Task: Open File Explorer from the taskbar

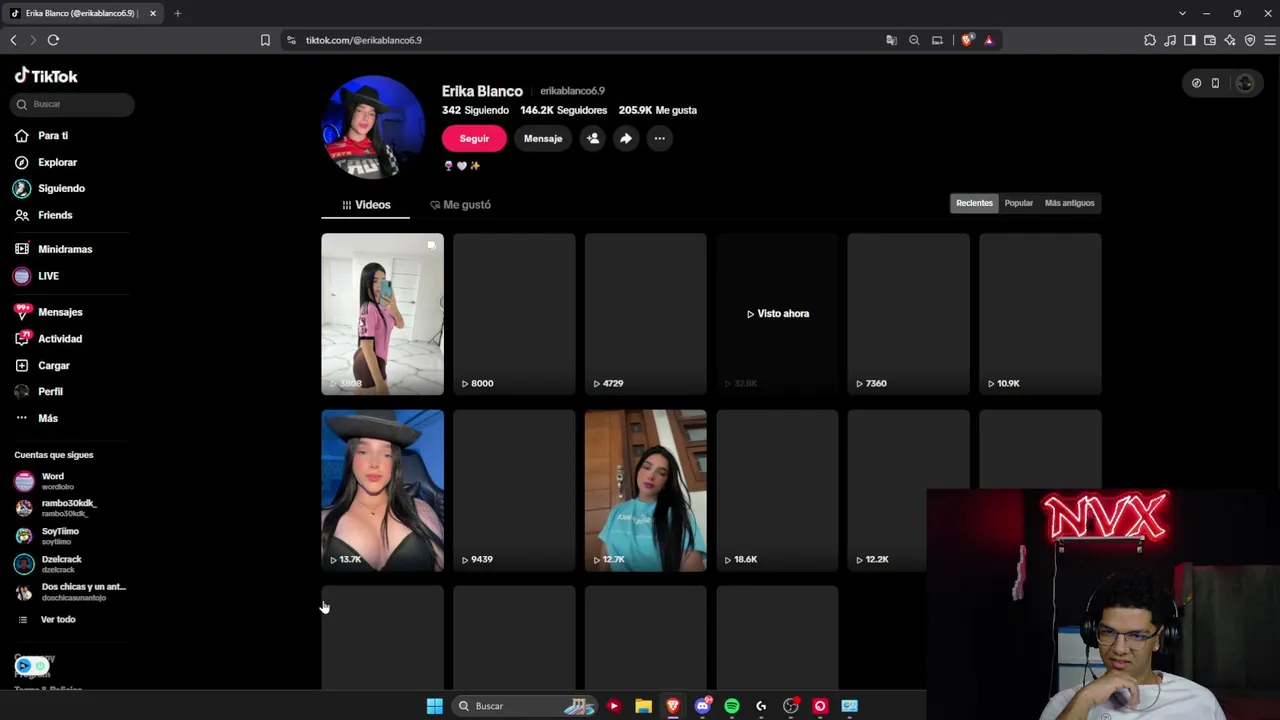Action: pos(643,706)
